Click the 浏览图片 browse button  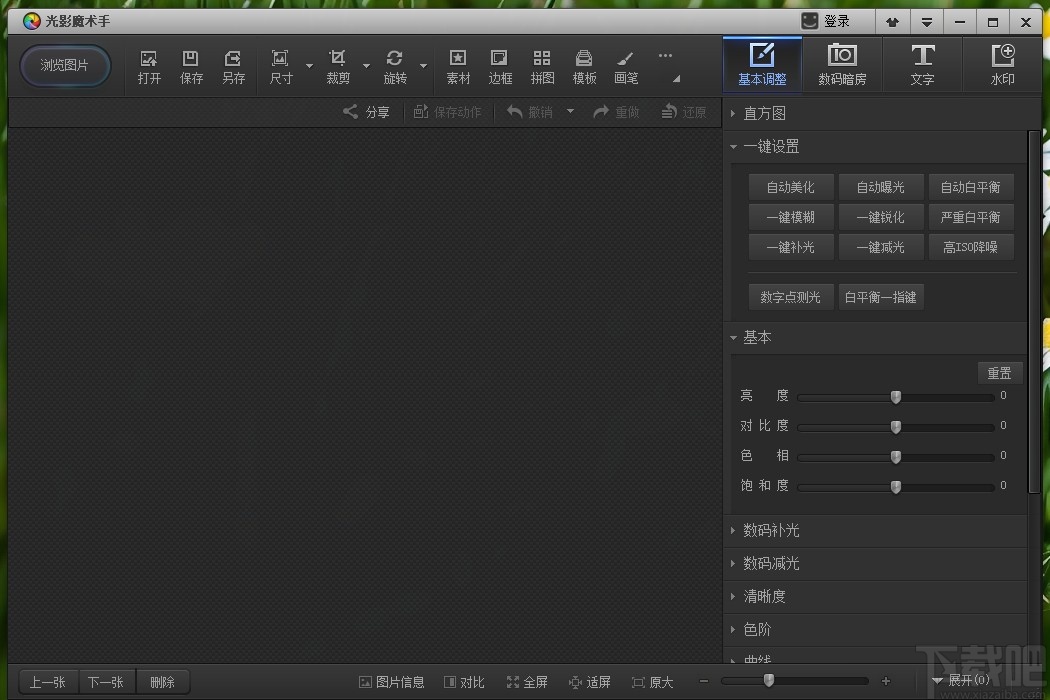click(x=64, y=66)
